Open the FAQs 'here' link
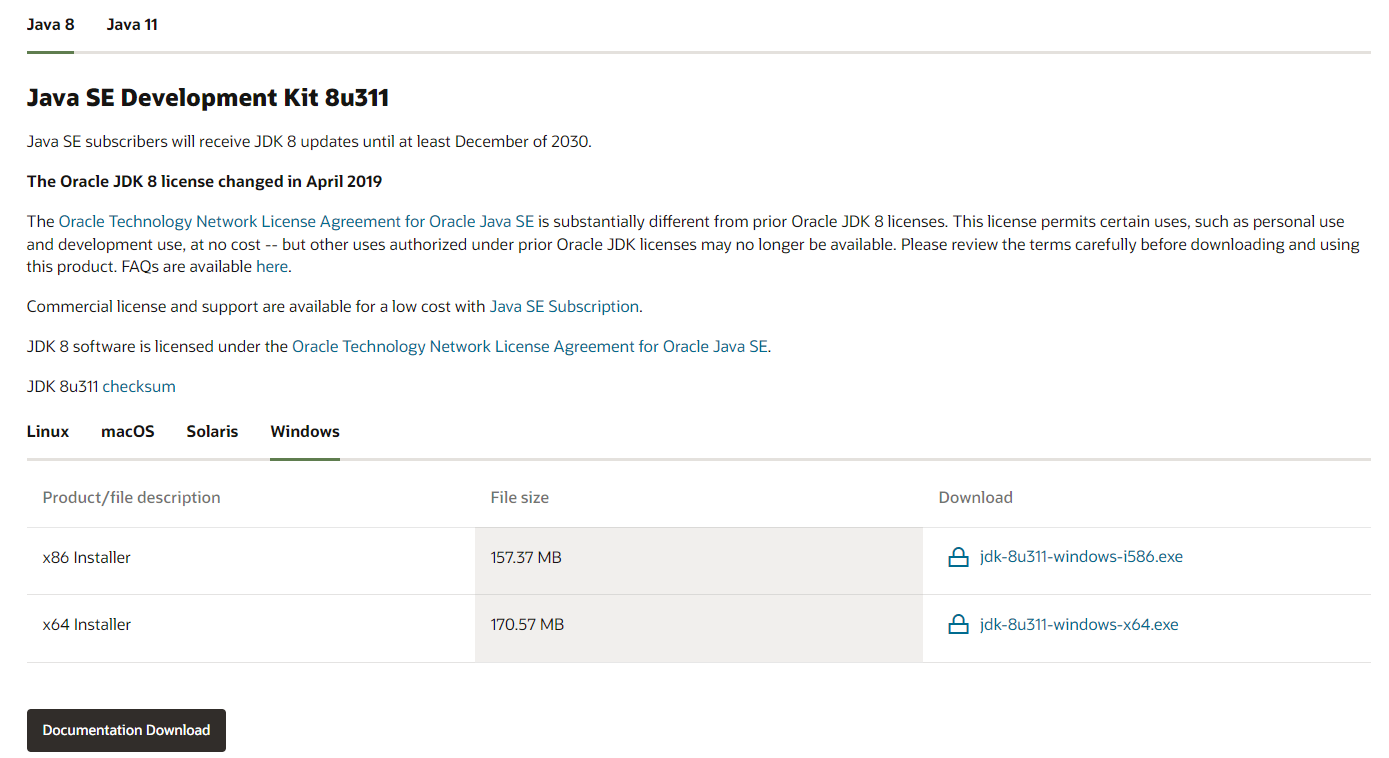 click(x=272, y=267)
